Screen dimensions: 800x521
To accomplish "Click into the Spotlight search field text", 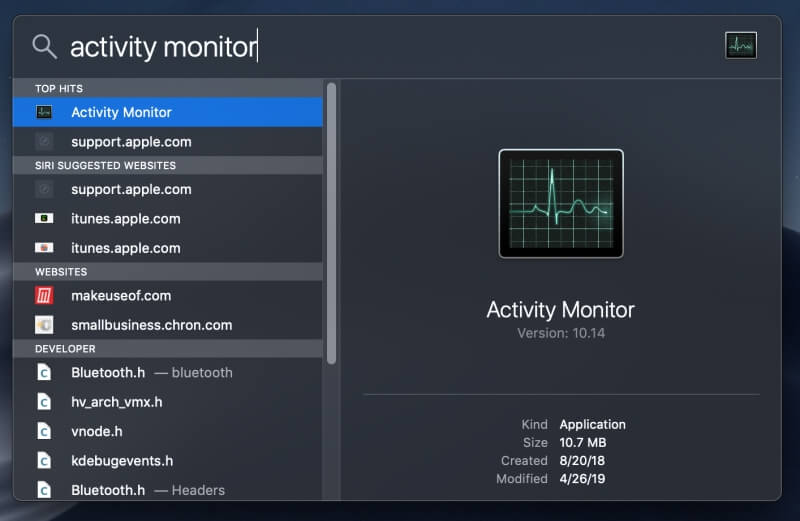I will (164, 47).
